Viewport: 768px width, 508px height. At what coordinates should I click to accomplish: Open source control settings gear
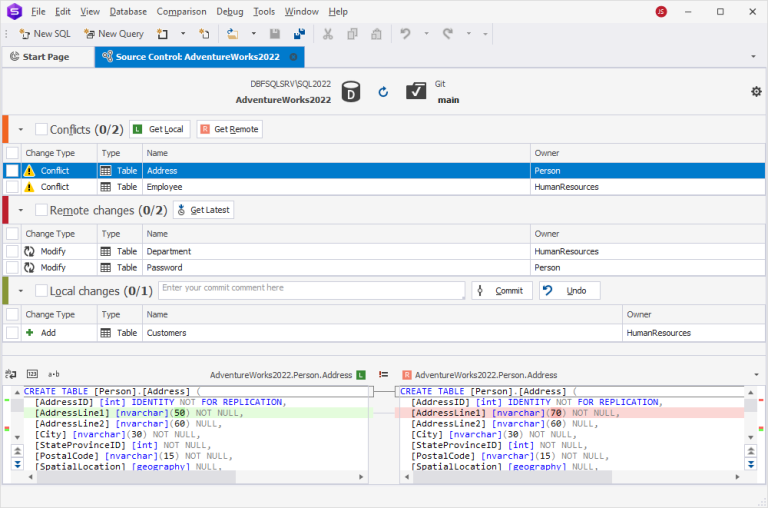click(756, 92)
